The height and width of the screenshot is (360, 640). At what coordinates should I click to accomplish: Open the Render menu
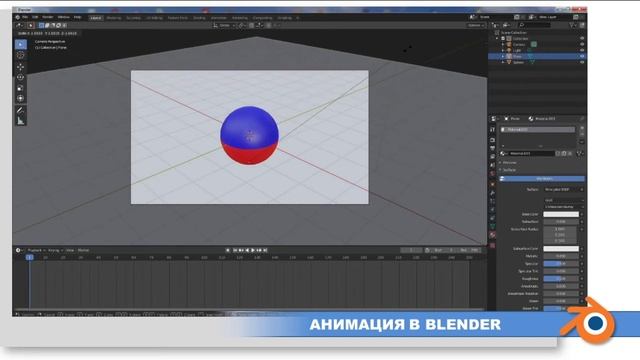pyautogui.click(x=48, y=17)
